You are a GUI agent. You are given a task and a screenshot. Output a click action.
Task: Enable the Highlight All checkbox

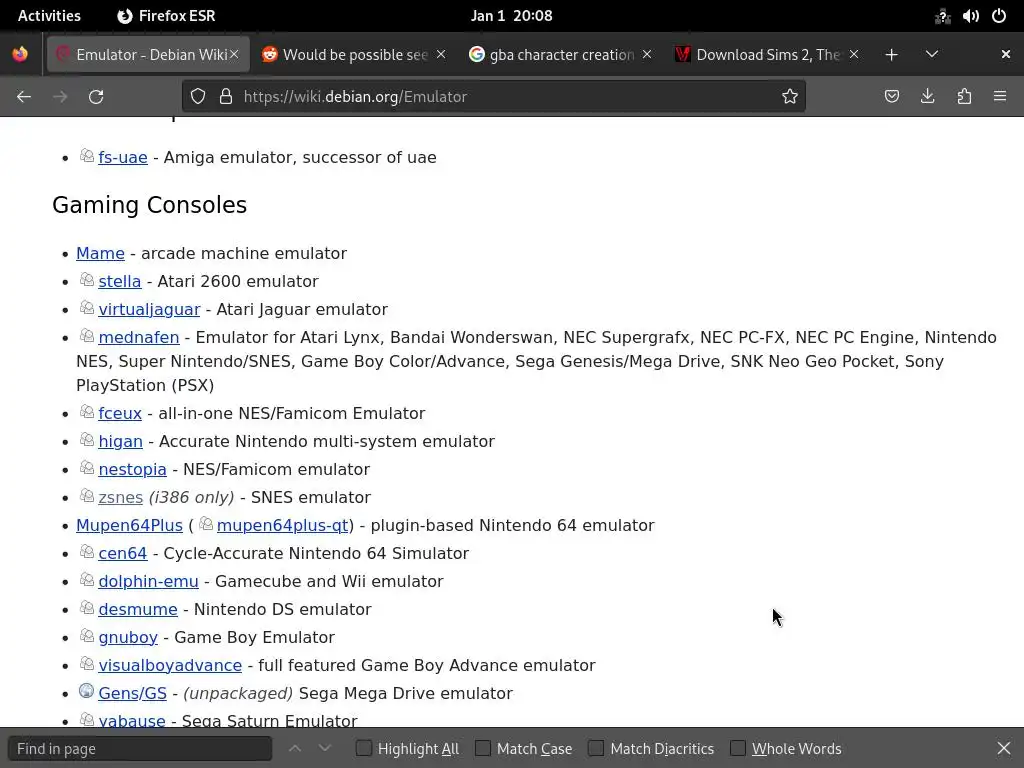pos(364,748)
